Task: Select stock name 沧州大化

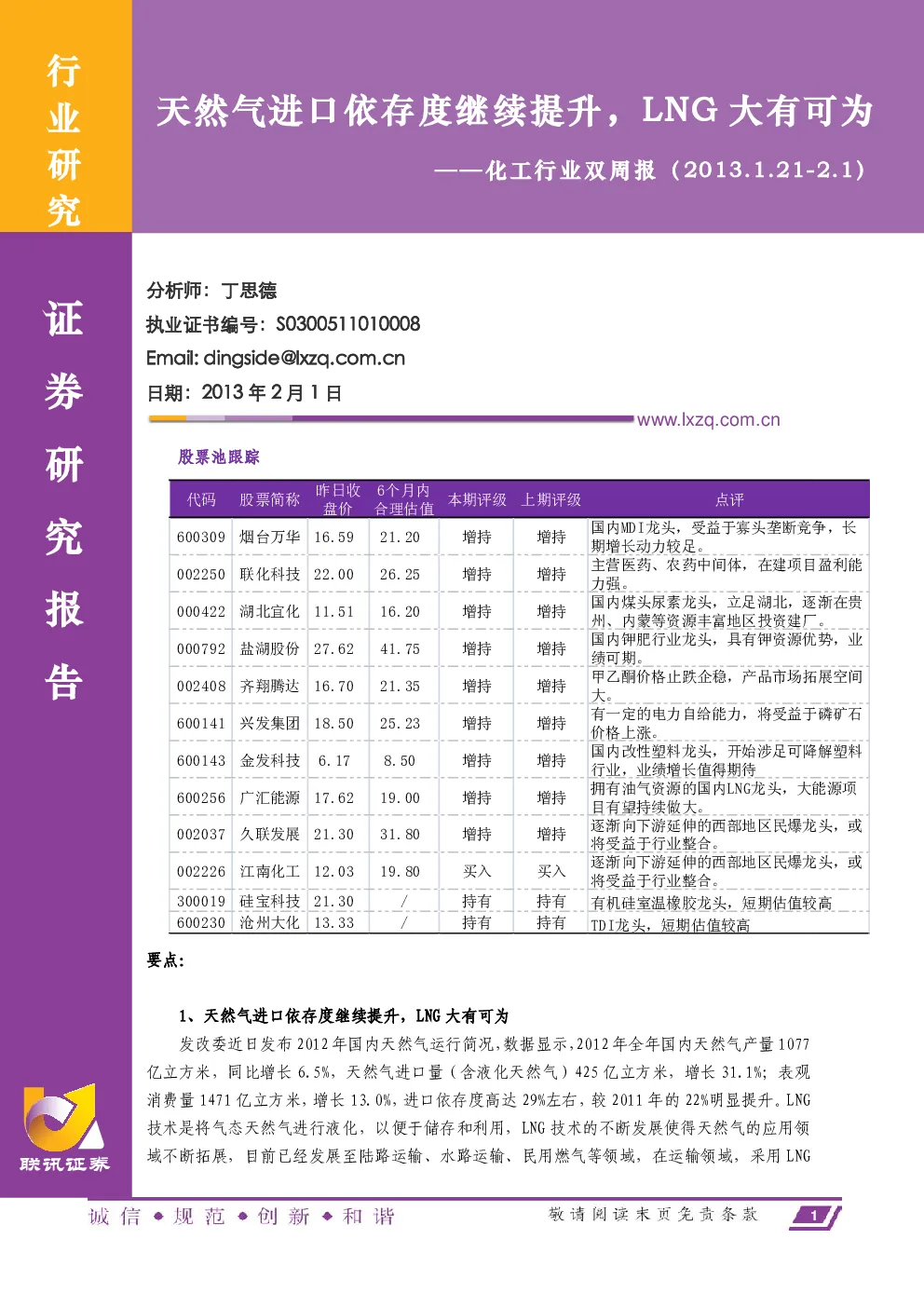Action: tap(269, 922)
